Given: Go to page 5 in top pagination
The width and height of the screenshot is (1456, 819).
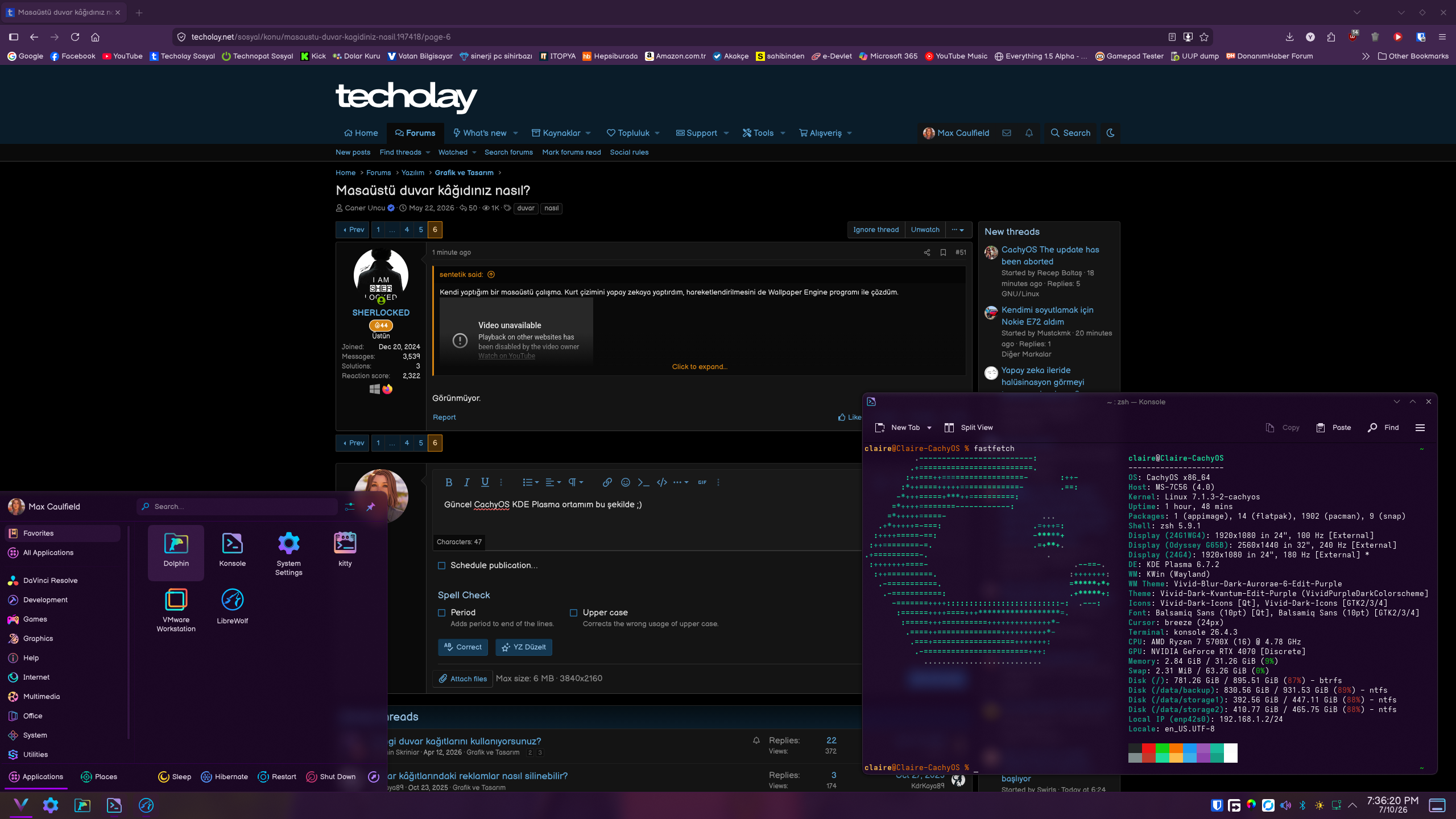Looking at the screenshot, I should [420, 230].
